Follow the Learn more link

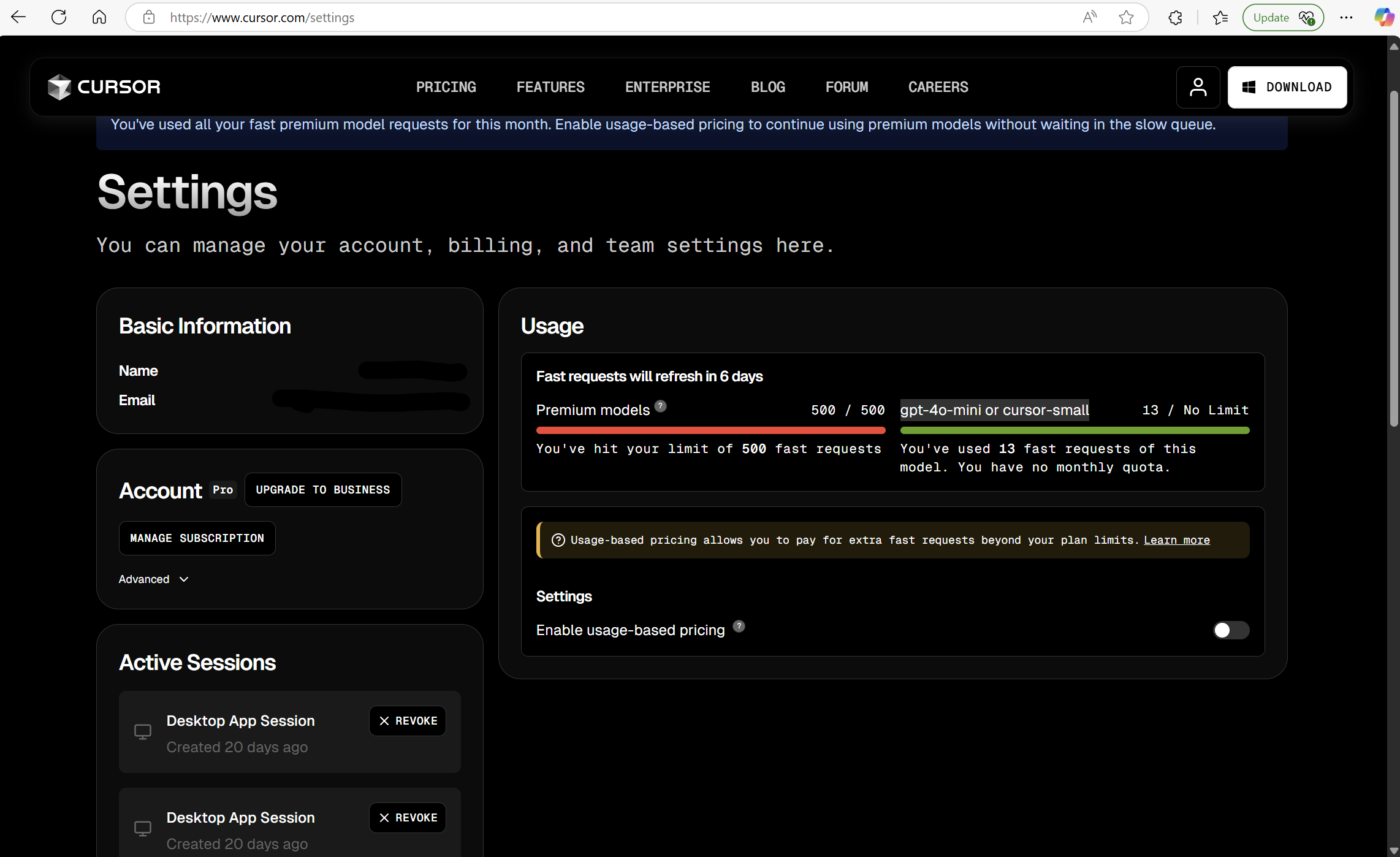tap(1176, 540)
